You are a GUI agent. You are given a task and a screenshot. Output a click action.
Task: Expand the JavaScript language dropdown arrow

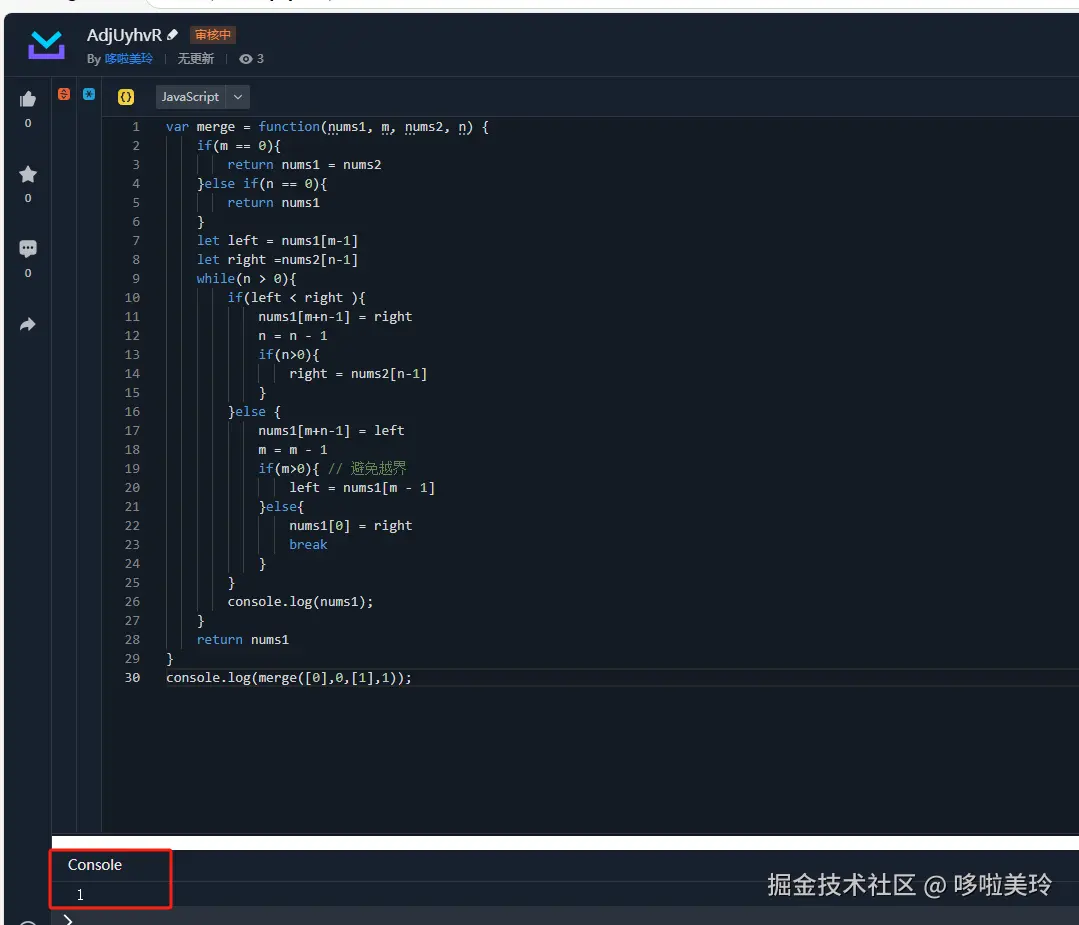[x=238, y=97]
